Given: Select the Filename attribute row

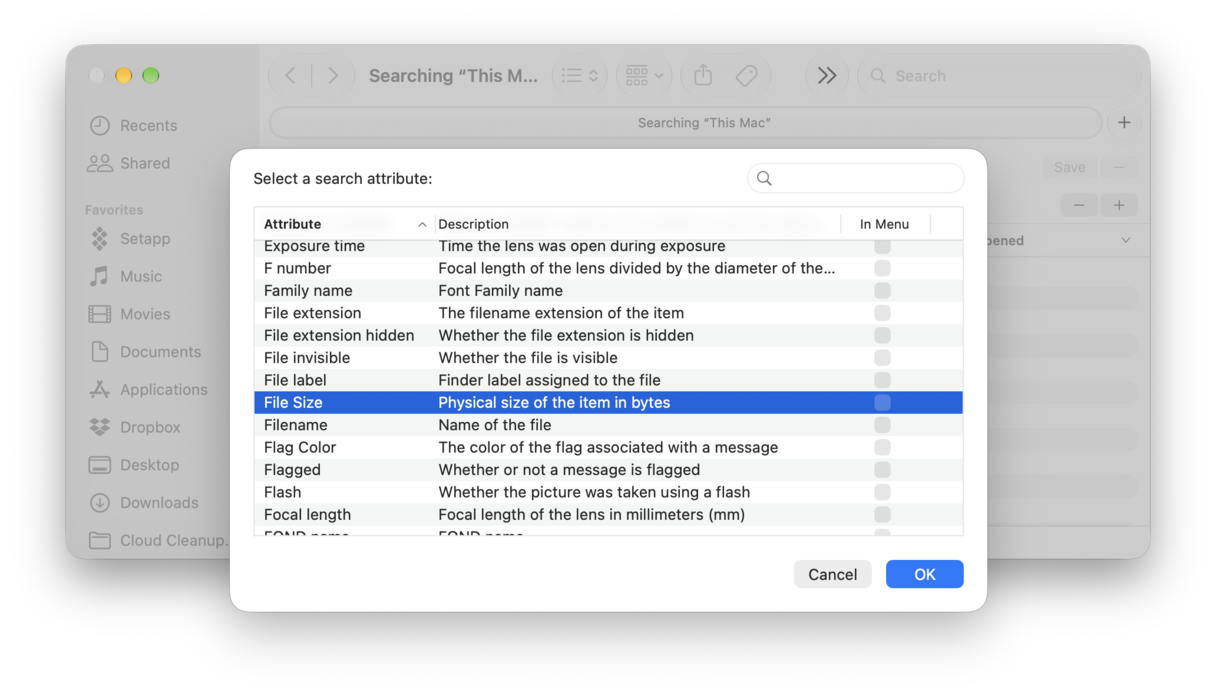Looking at the screenshot, I should 608,425.
